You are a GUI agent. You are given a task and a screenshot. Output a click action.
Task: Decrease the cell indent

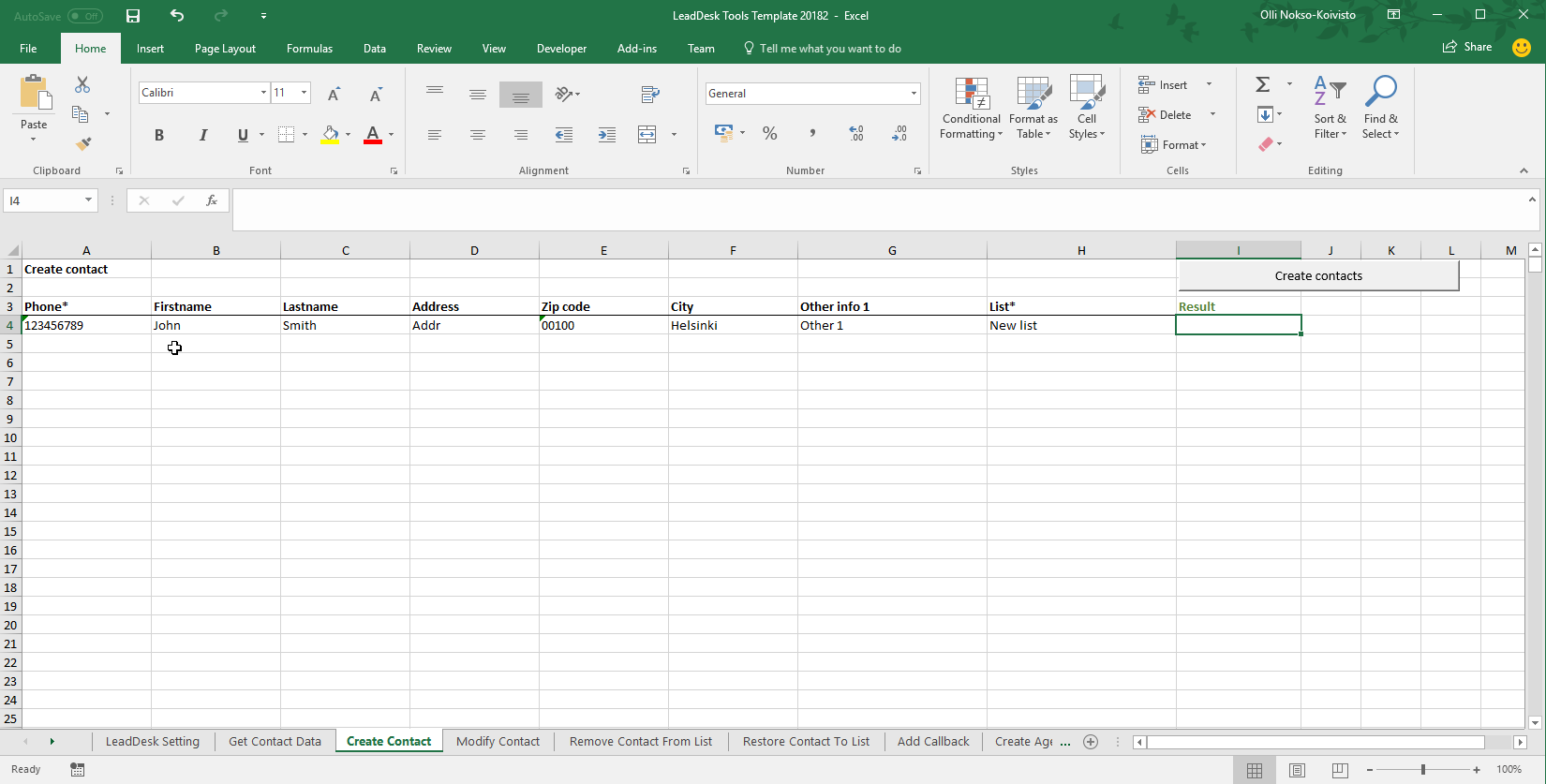[x=563, y=135]
